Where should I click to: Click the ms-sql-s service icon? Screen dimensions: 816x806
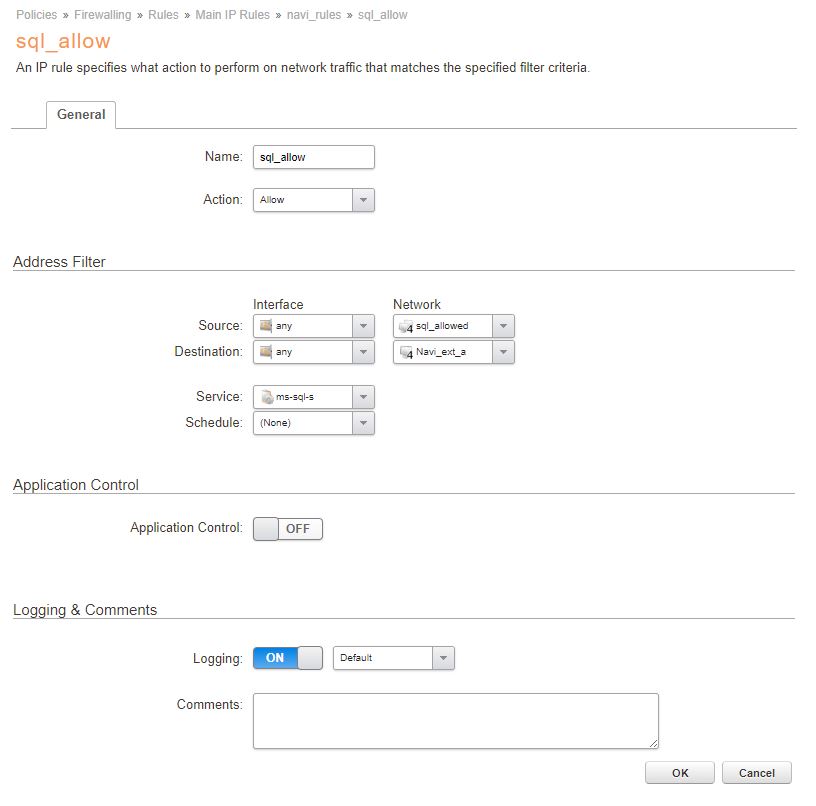pyautogui.click(x=267, y=397)
